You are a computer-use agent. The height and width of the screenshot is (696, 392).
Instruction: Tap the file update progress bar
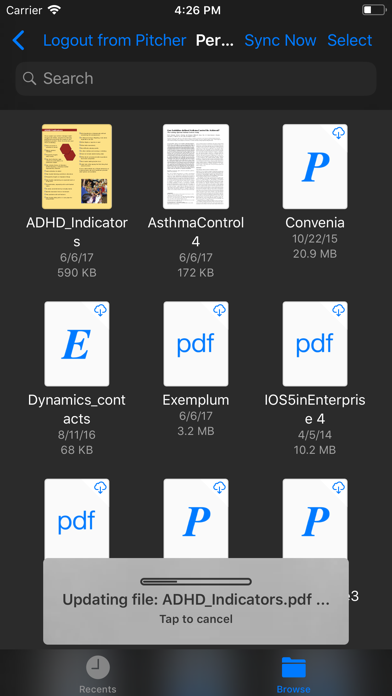(x=196, y=581)
